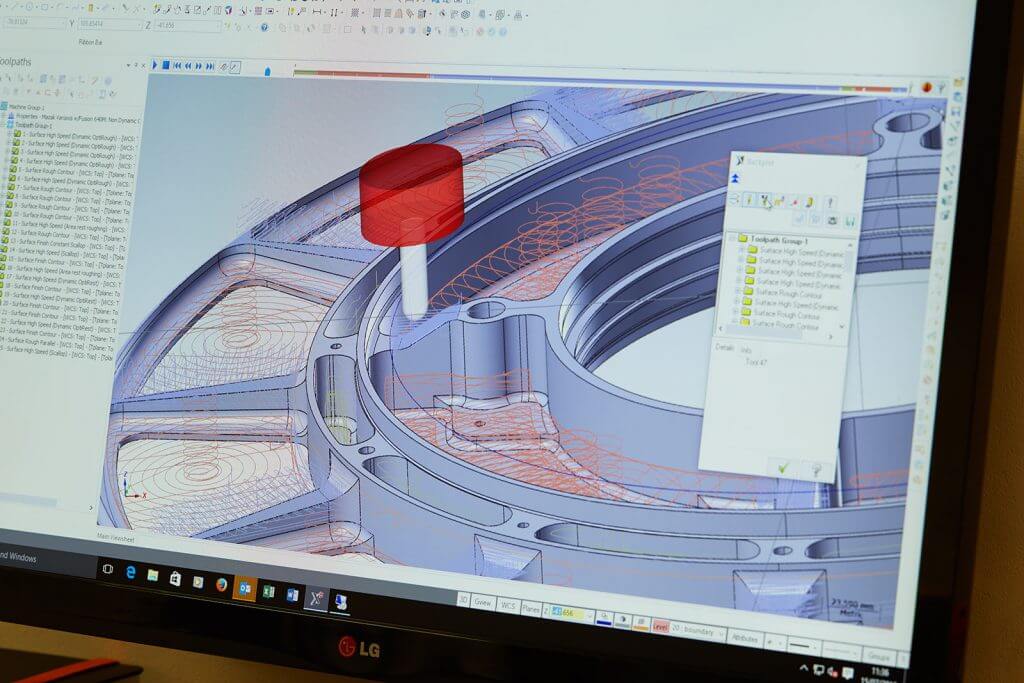Stop the backplot simulation
This screenshot has width=1024, height=683.
pos(166,65)
